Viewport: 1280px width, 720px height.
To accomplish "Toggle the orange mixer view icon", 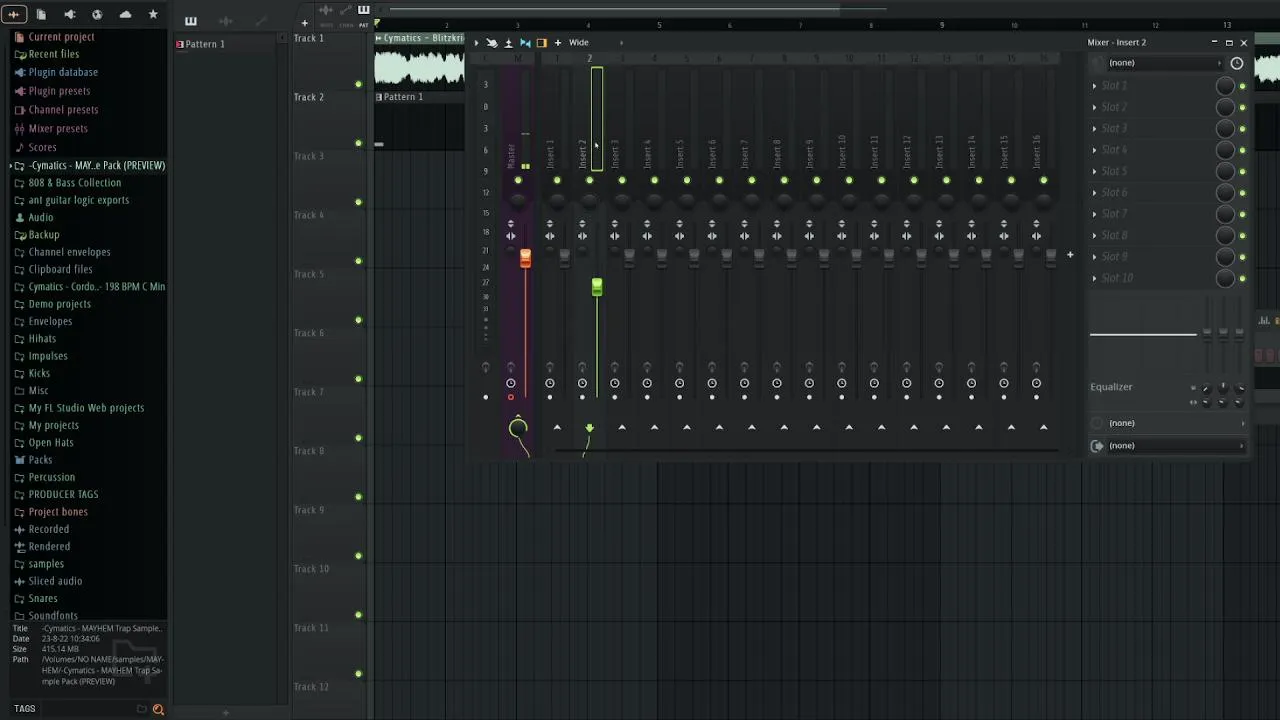I will (542, 42).
